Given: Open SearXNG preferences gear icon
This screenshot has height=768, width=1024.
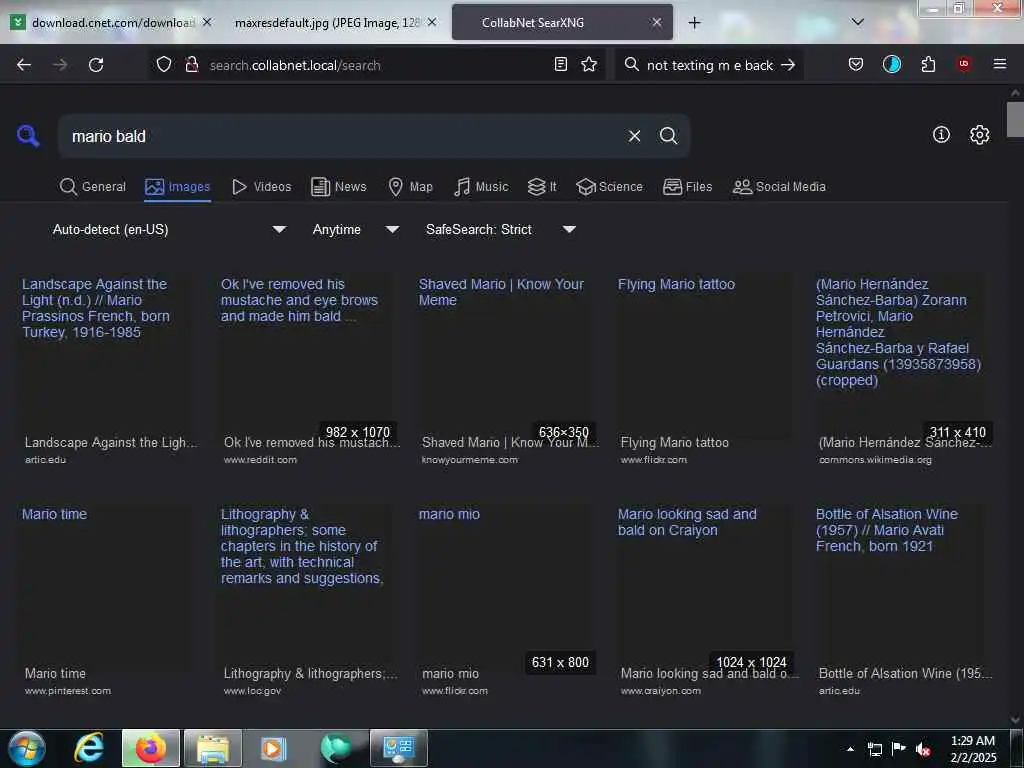Looking at the screenshot, I should point(979,135).
